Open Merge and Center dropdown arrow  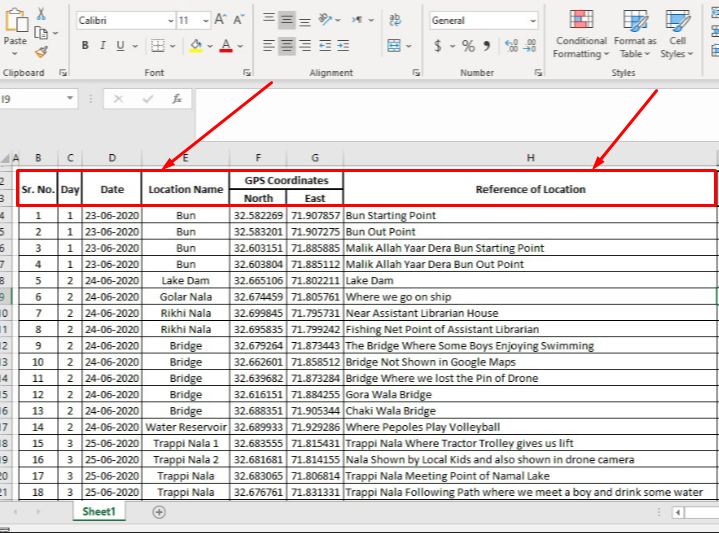(409, 46)
